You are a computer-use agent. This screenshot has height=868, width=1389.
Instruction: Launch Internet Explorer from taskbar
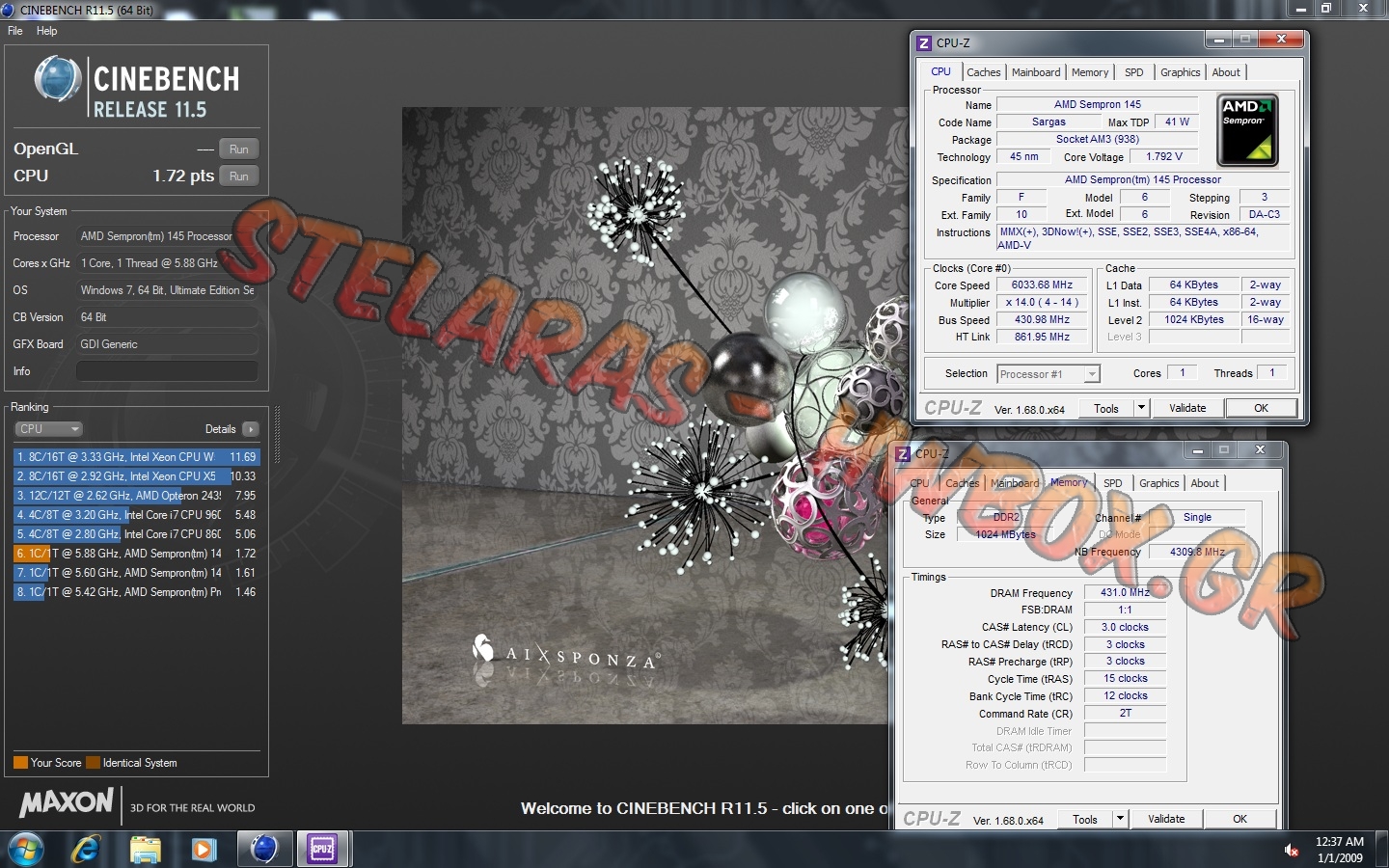(x=87, y=849)
